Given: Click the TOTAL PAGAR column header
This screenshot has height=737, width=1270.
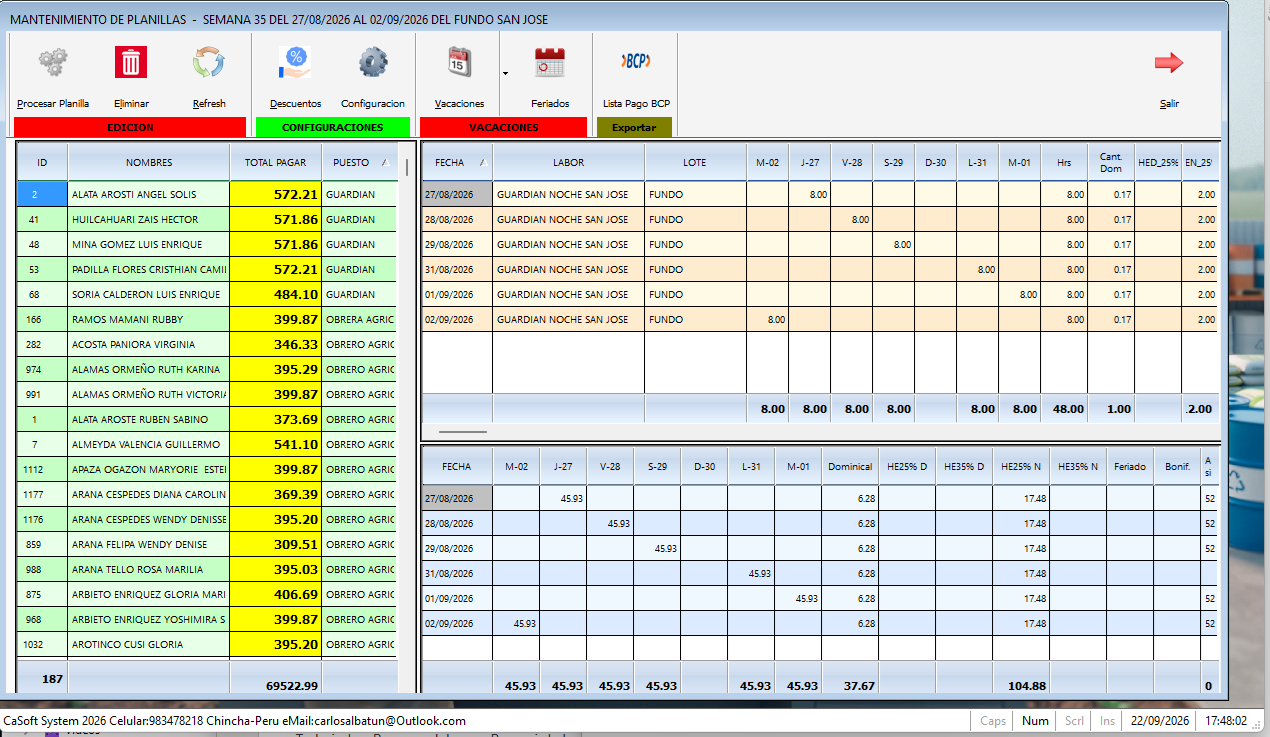Looking at the screenshot, I should [276, 162].
